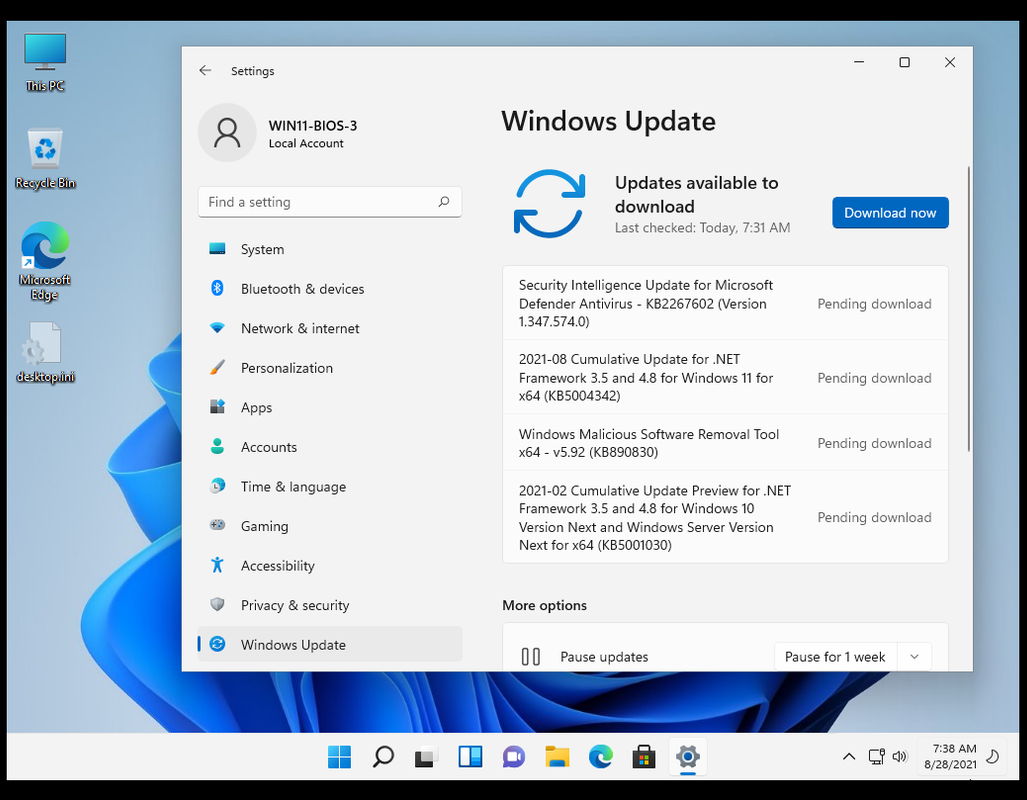Click the Security Intelligence Update KB2267602 row
The image size is (1027, 800).
(x=726, y=303)
